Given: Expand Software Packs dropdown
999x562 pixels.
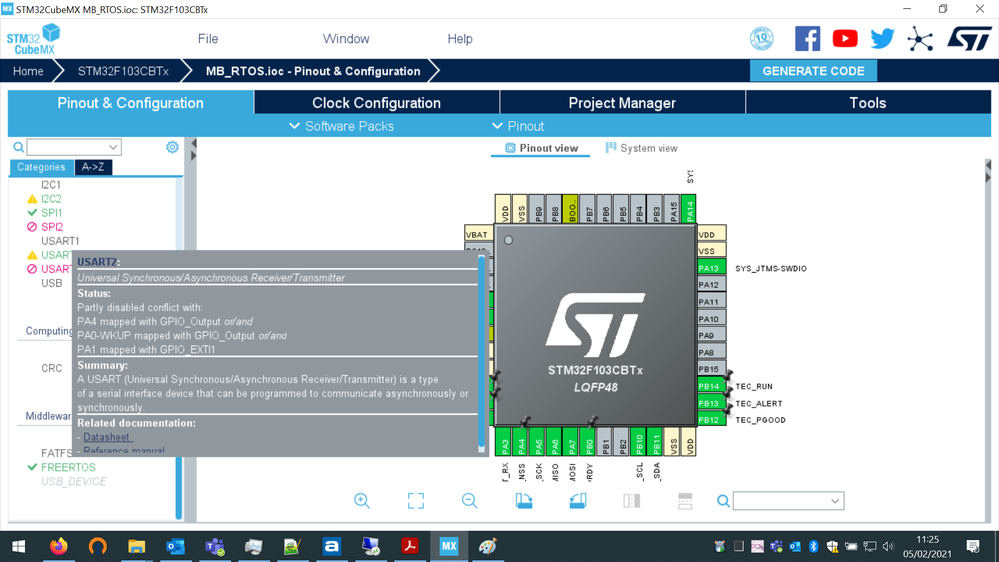Looking at the screenshot, I should (x=341, y=126).
